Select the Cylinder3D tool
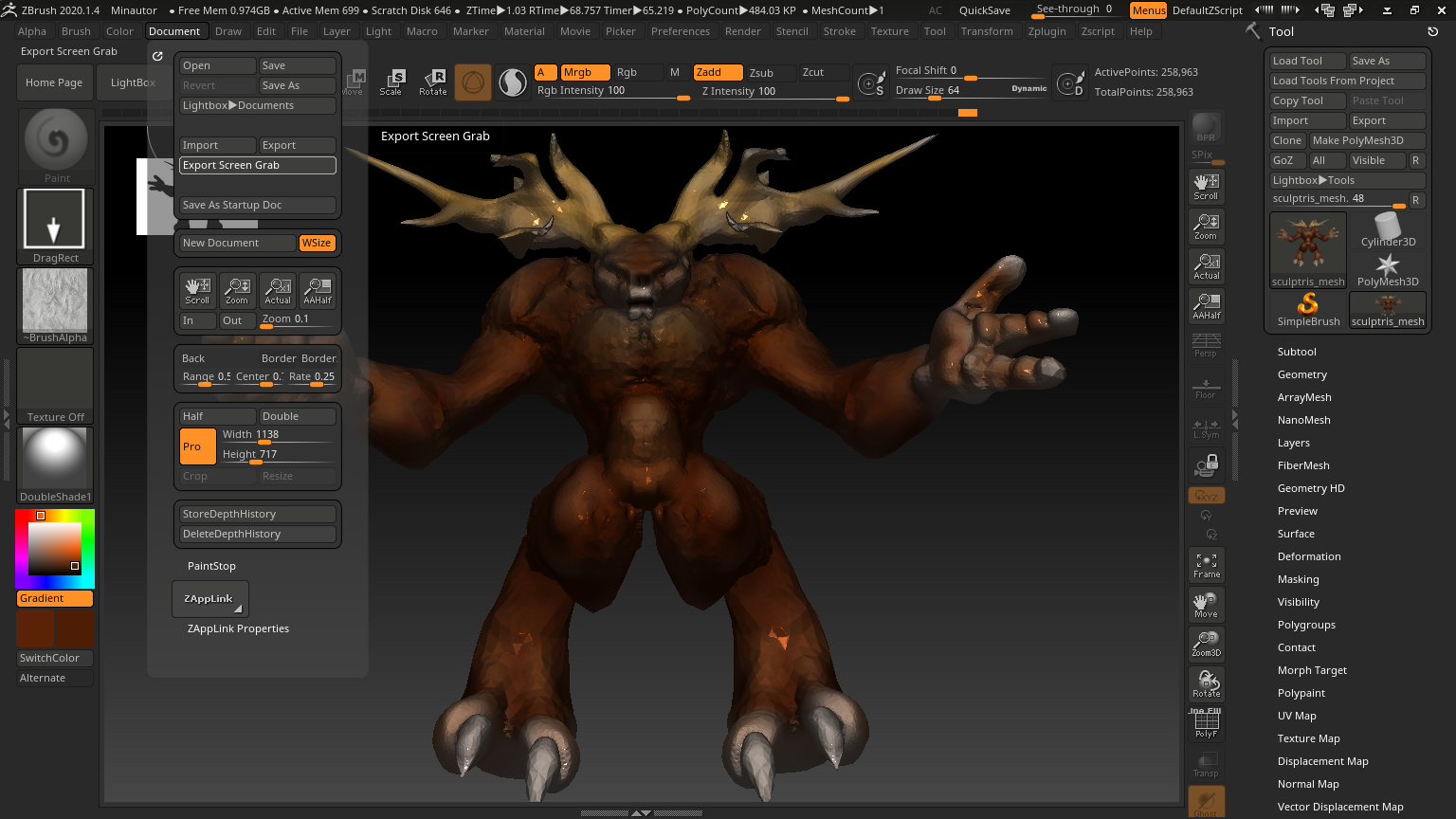Screen dimensions: 1456x819 click(x=1388, y=230)
